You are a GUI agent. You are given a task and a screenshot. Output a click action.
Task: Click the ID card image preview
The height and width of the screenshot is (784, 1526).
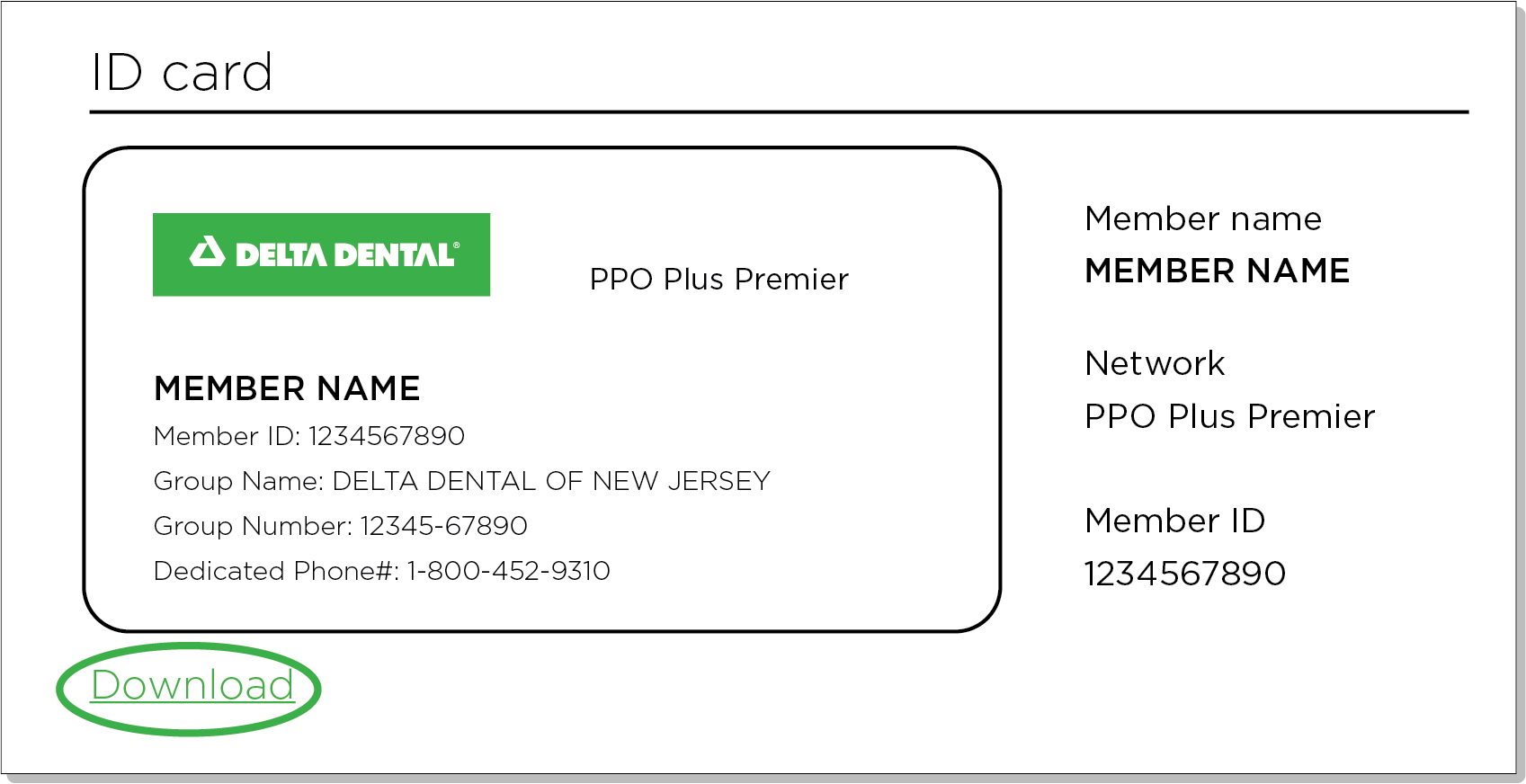click(542, 389)
